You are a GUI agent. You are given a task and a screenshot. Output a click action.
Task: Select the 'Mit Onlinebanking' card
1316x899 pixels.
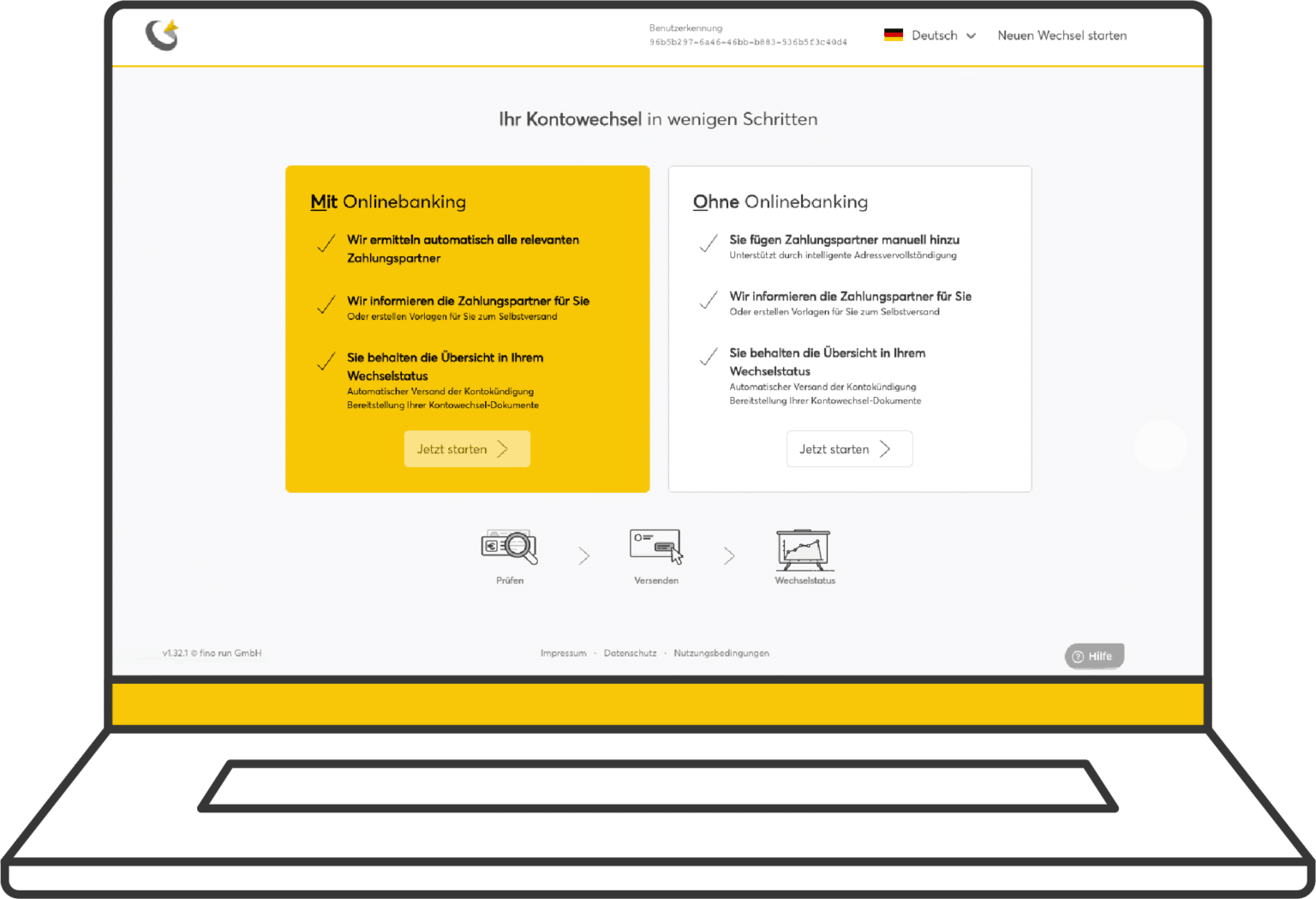coord(467,328)
